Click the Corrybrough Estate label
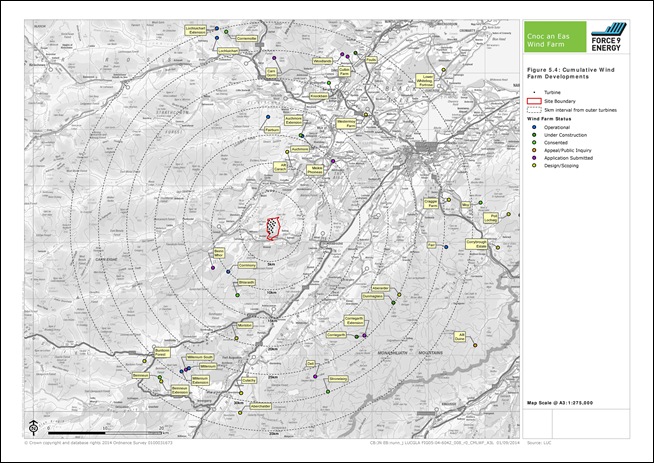This screenshot has width=654, height=463. [x=476, y=244]
